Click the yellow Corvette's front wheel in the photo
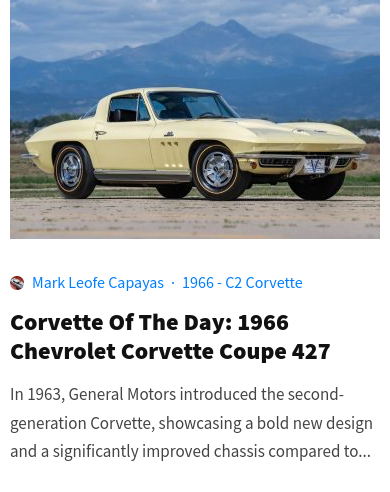 click(218, 172)
